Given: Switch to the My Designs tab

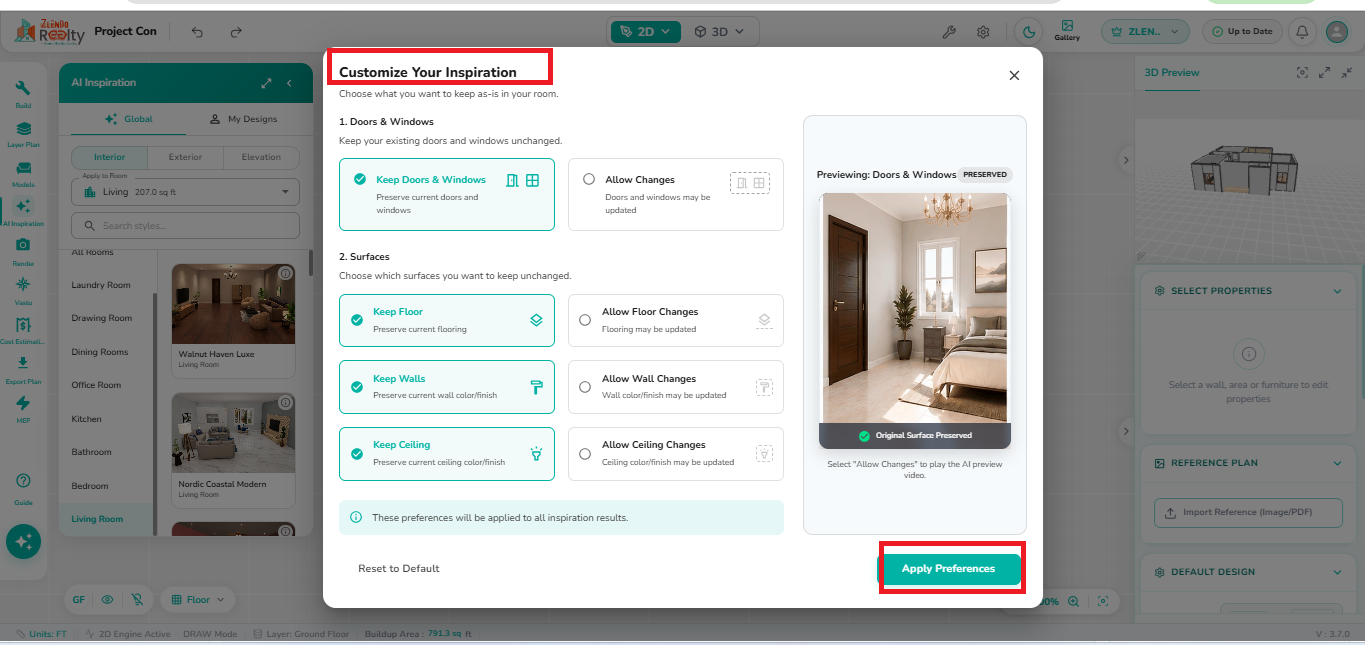Looking at the screenshot, I should tap(243, 119).
